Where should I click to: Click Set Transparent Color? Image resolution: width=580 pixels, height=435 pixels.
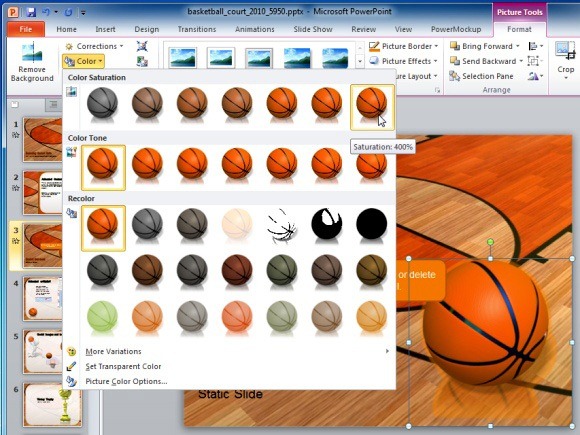[123, 366]
